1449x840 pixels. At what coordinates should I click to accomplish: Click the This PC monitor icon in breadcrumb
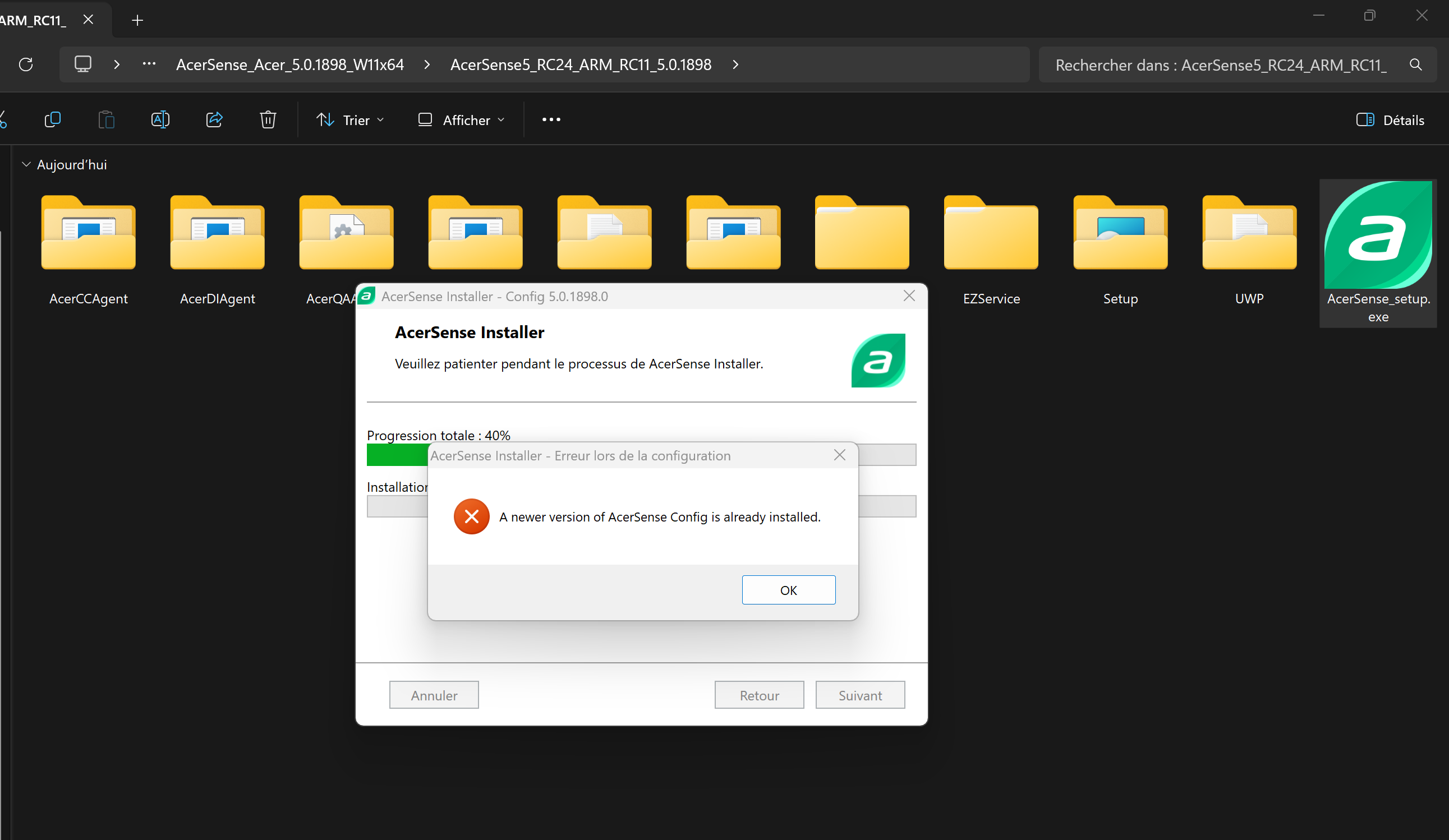(x=83, y=64)
